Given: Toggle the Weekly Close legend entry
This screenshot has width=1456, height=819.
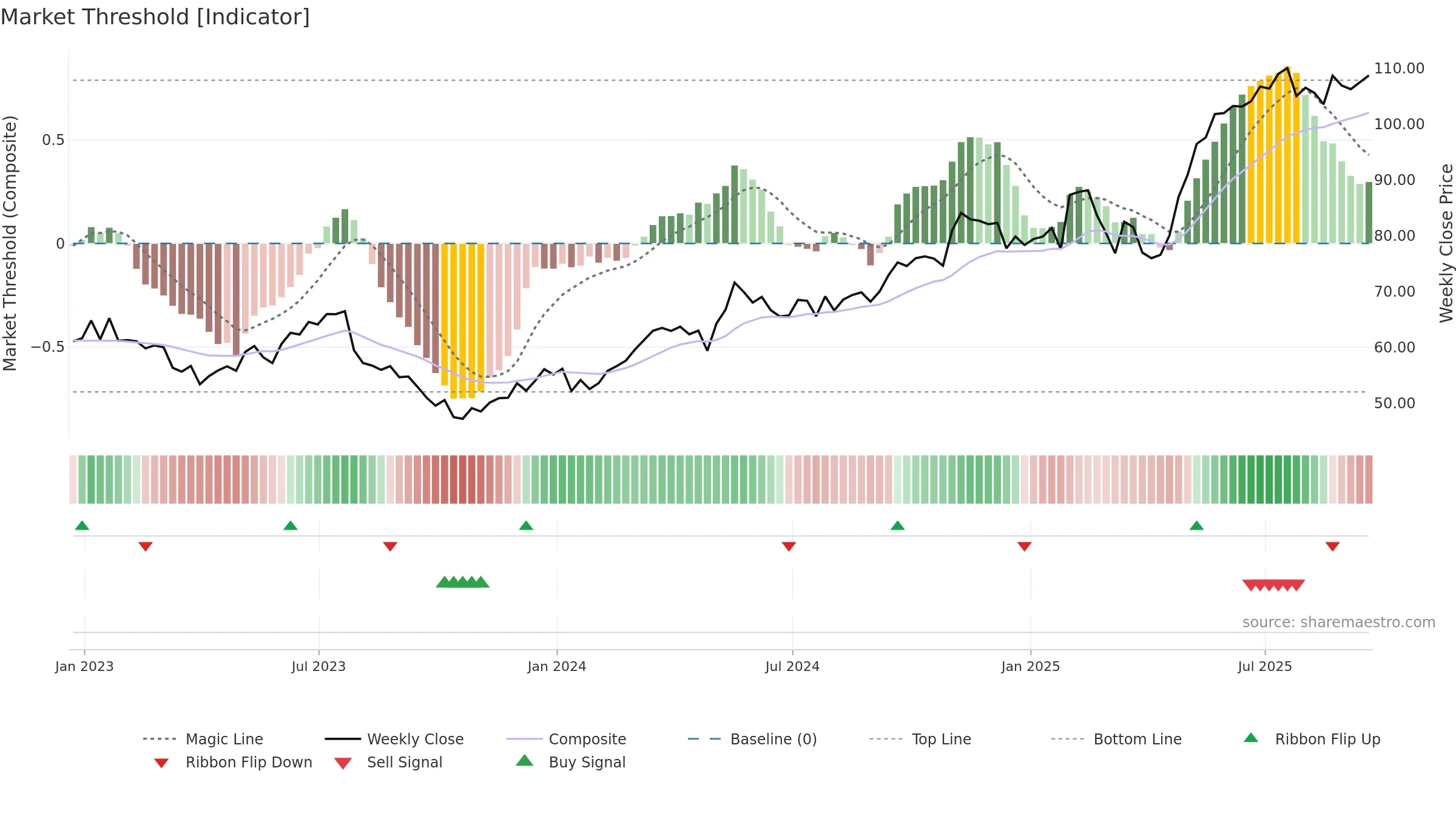Looking at the screenshot, I should pos(394,739).
